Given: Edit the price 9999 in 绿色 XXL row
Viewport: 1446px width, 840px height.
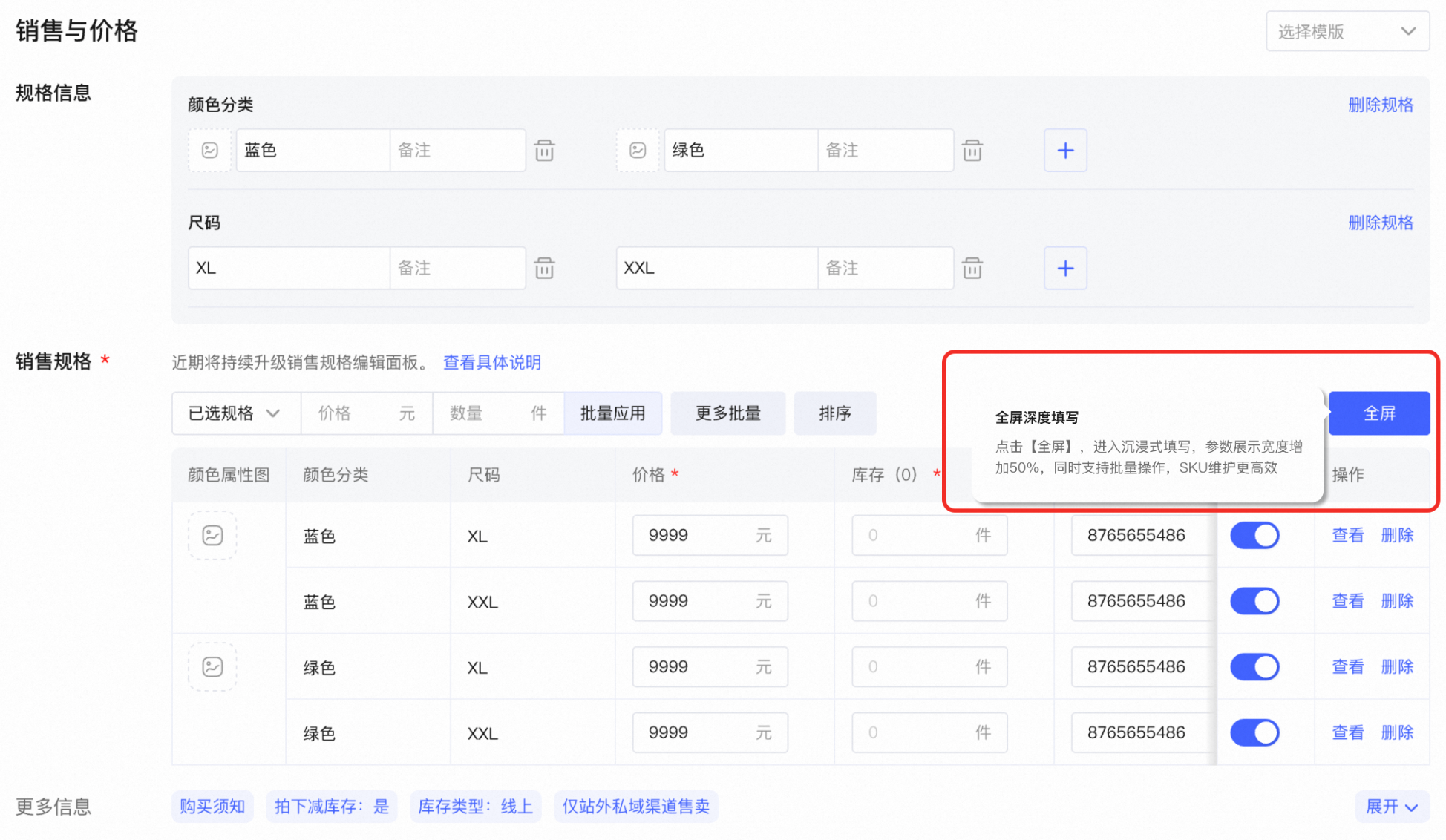Looking at the screenshot, I should [710, 732].
